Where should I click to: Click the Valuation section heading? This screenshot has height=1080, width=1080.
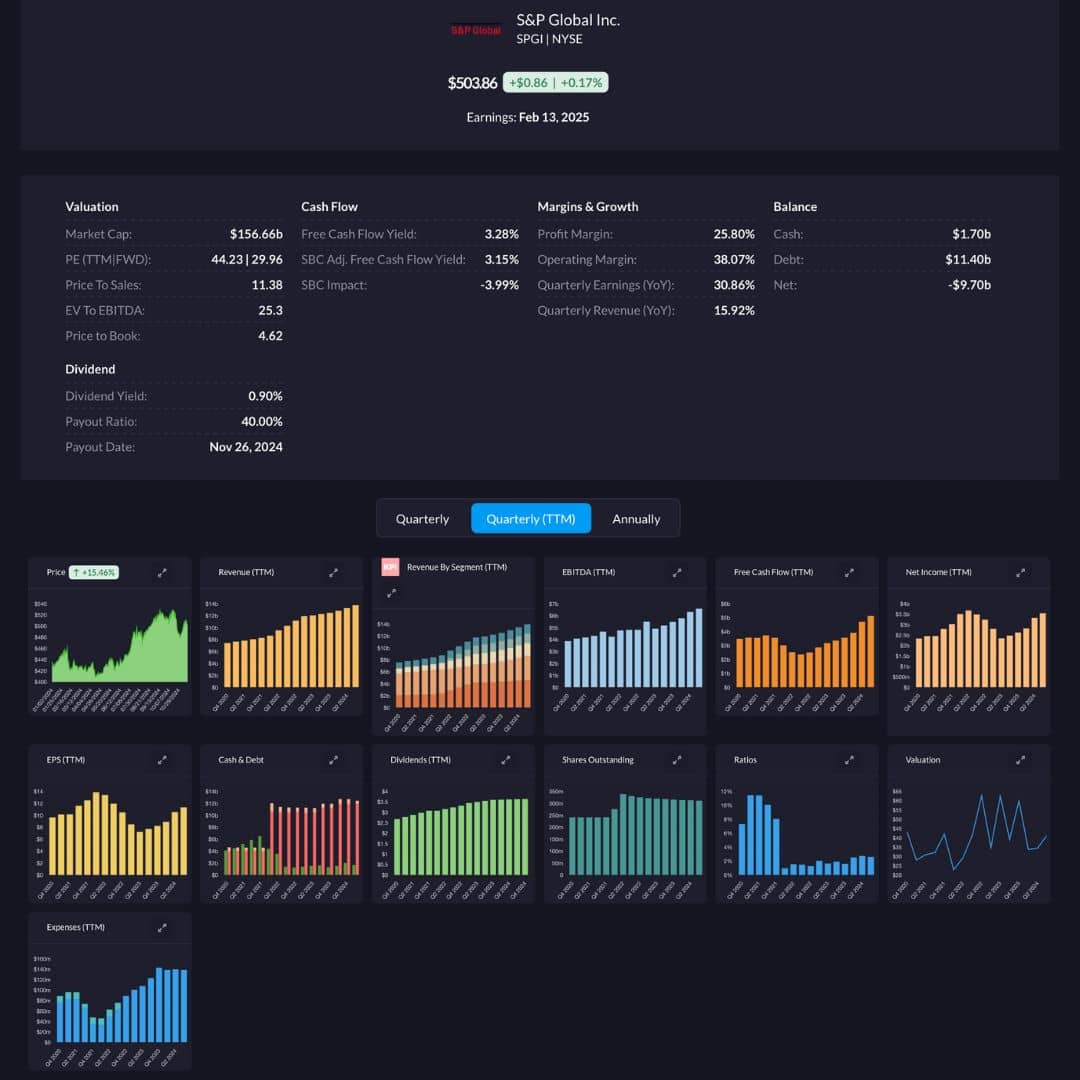tap(92, 207)
